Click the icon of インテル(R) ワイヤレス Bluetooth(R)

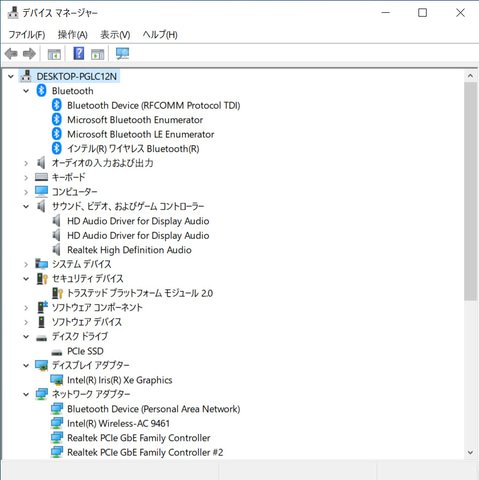(x=57, y=148)
